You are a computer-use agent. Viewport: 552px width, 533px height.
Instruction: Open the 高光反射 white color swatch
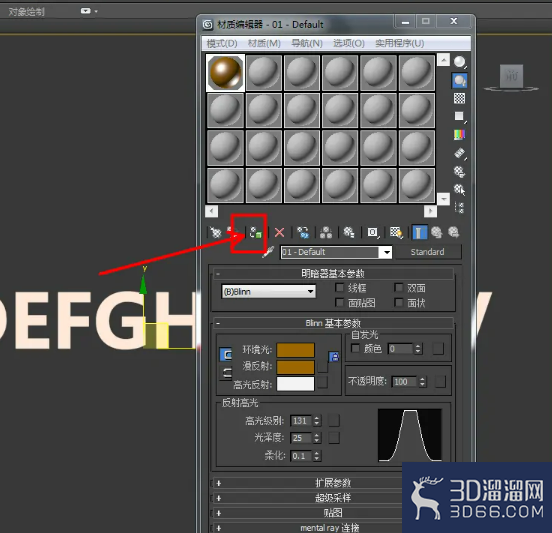(295, 384)
